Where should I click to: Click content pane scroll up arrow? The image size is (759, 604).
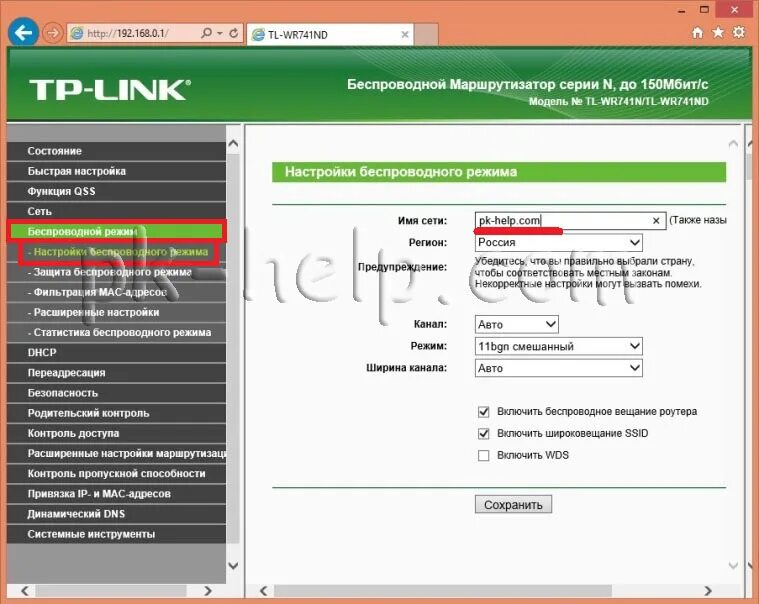(x=733, y=143)
